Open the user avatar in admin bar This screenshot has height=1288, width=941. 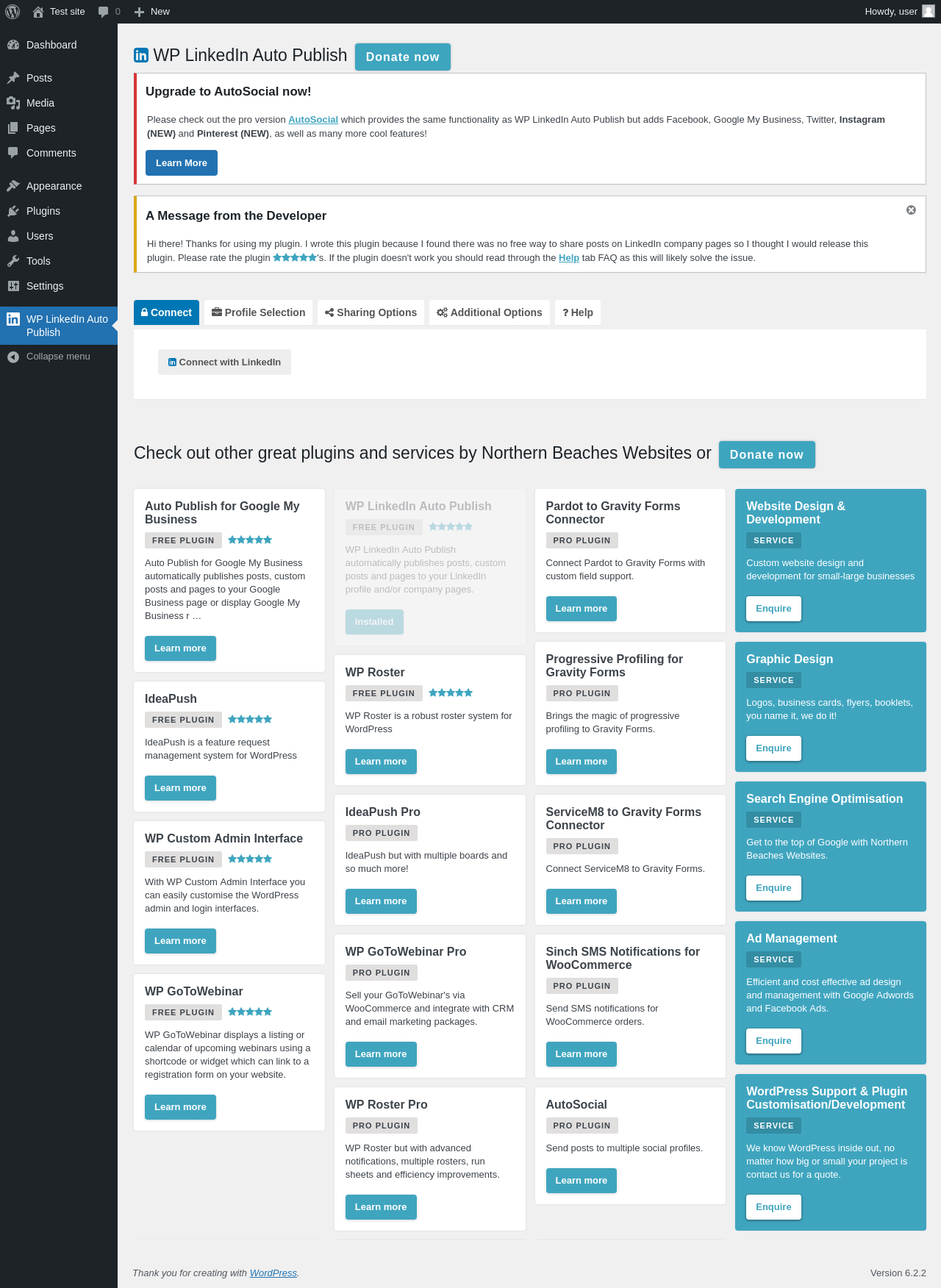coord(929,12)
